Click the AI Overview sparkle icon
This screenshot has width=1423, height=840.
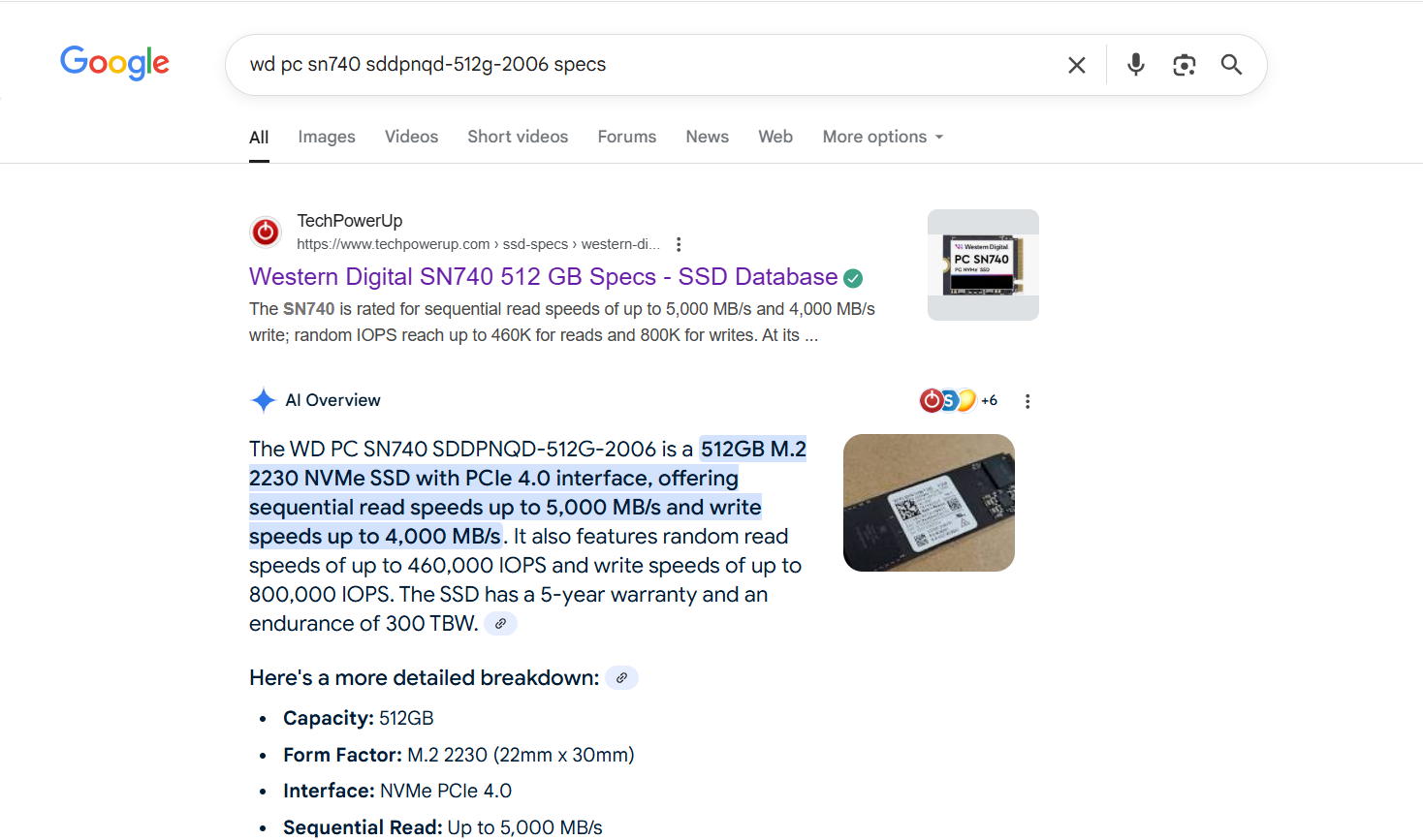point(263,399)
